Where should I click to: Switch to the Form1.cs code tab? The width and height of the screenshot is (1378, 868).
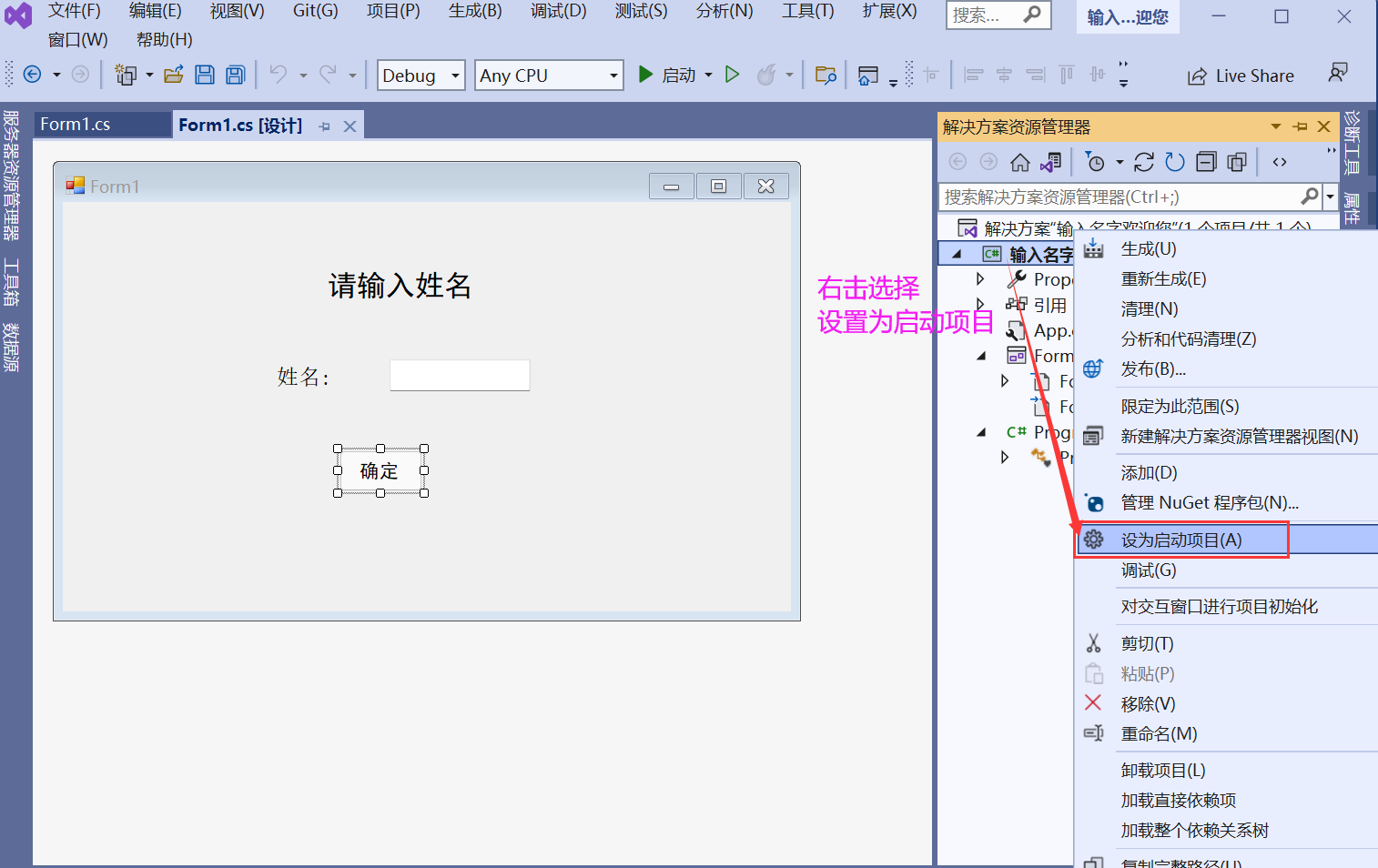coord(76,125)
